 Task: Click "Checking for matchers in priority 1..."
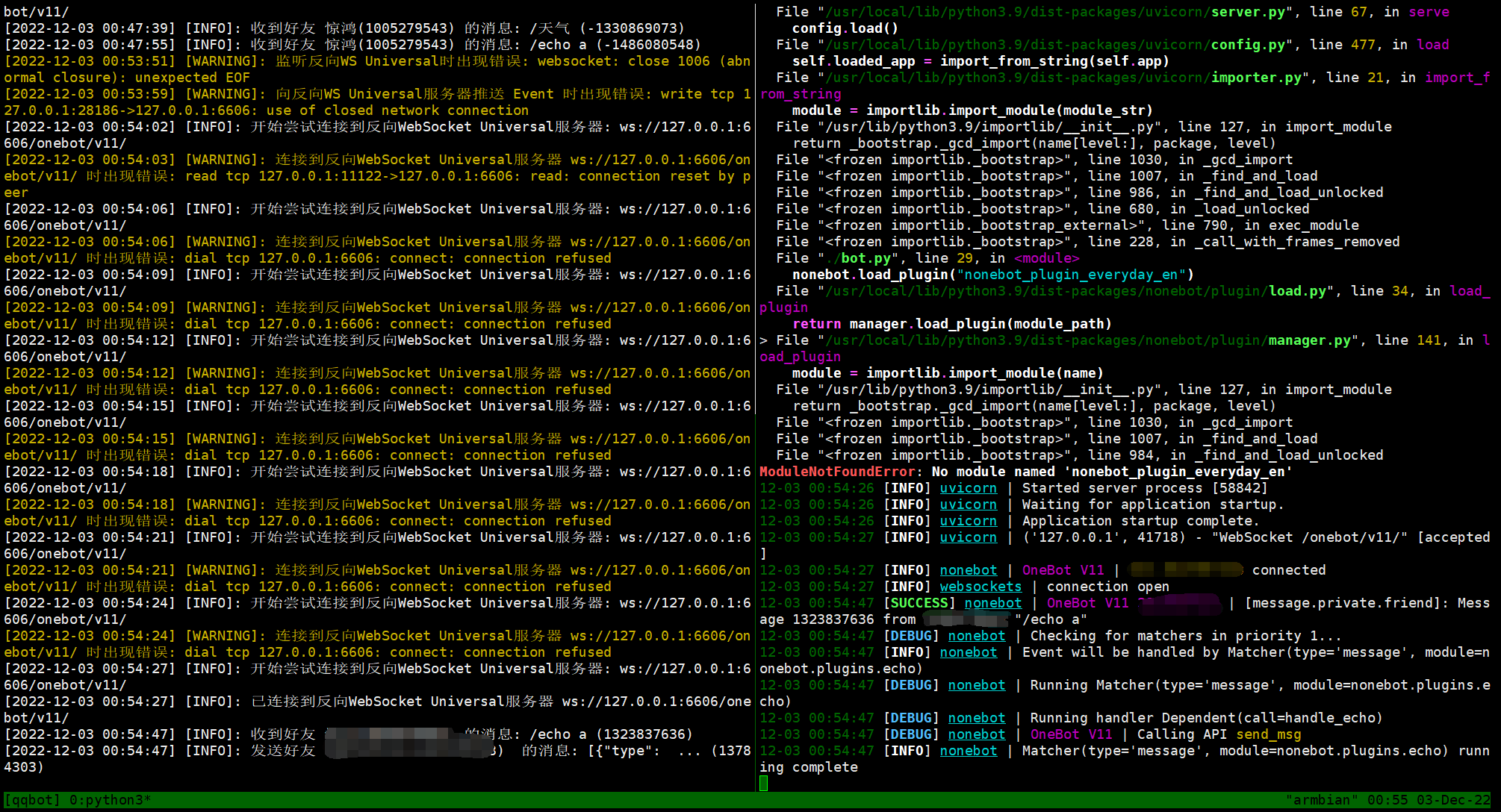(x=1186, y=636)
